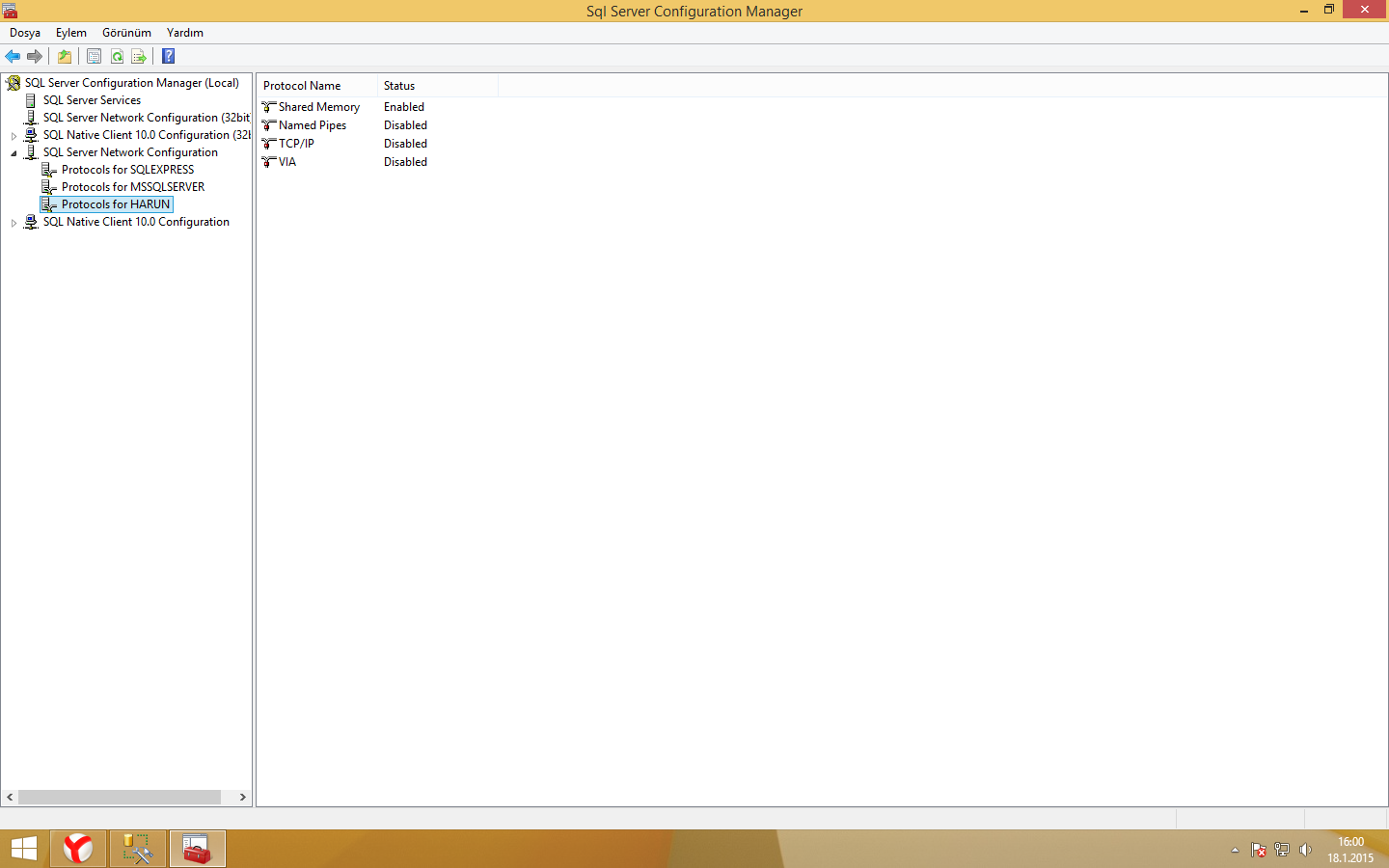Click the tree pane horizontal scrollbar thumb
The width and height of the screenshot is (1389, 868).
(120, 798)
